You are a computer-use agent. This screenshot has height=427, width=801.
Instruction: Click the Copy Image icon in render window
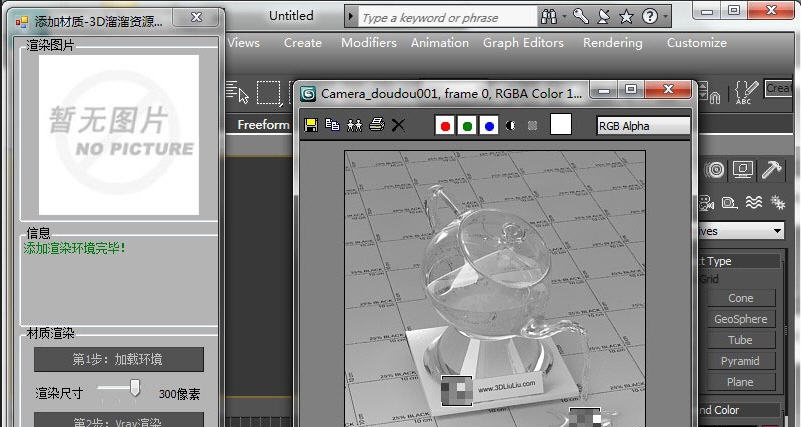(332, 125)
